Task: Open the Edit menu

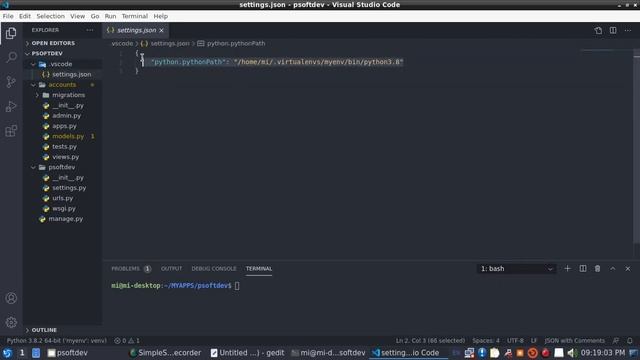Action: (24, 16)
